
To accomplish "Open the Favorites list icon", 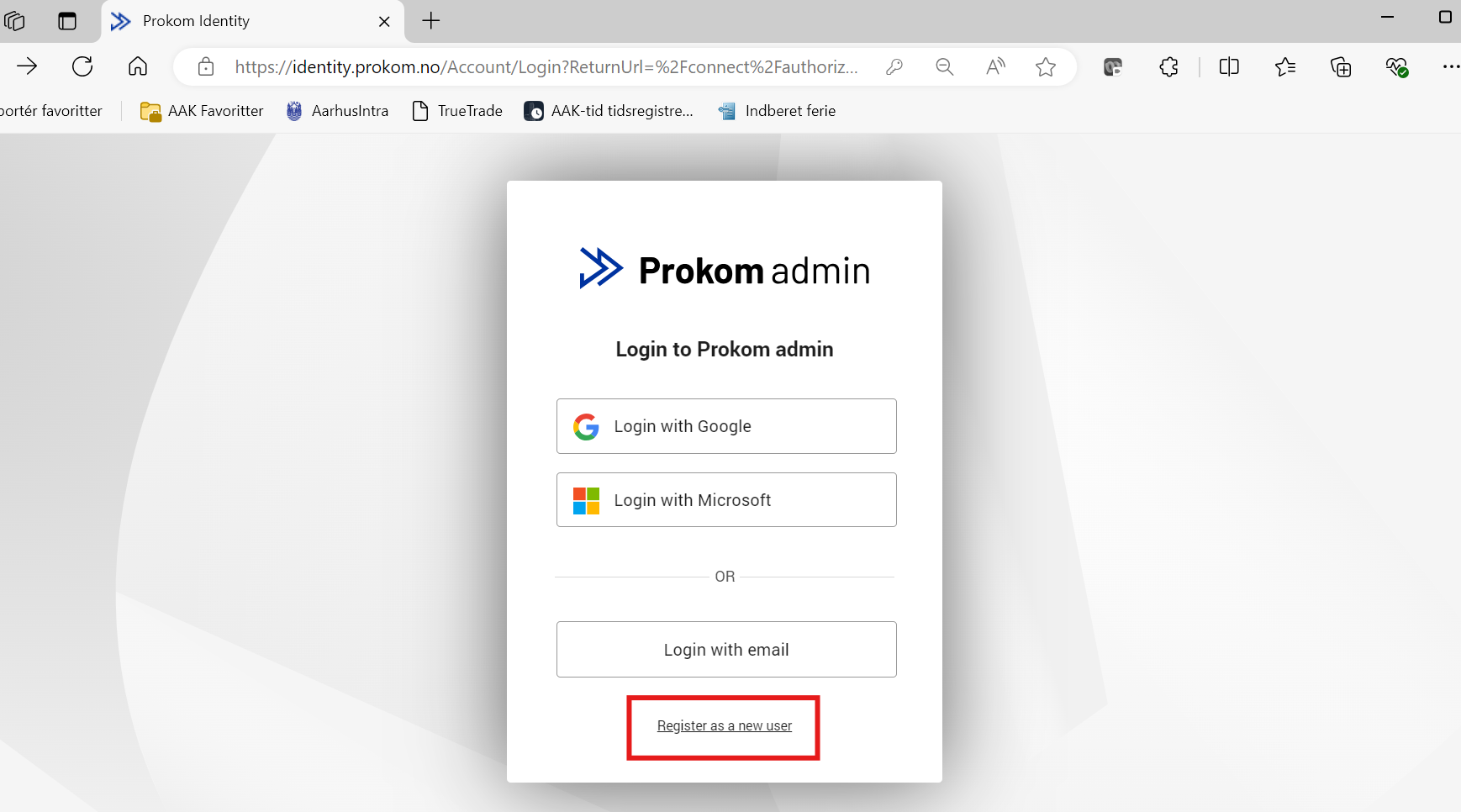I will (x=1285, y=67).
